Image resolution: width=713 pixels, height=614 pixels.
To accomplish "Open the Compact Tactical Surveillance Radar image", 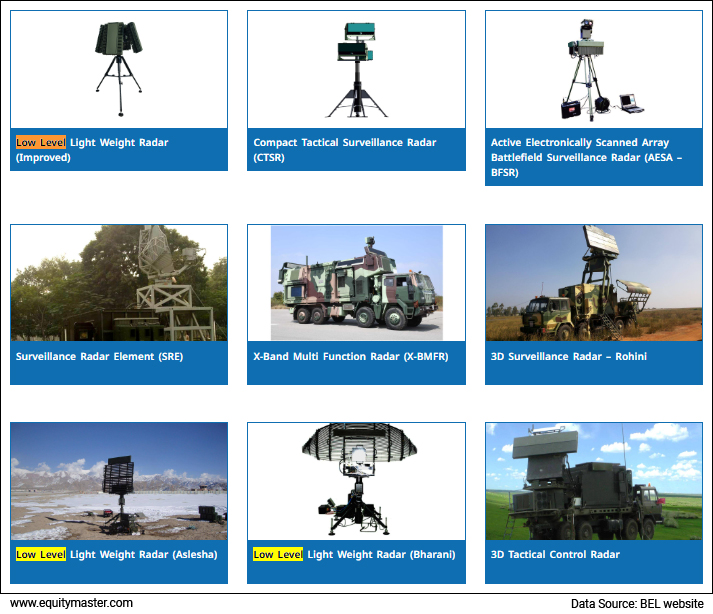I will (x=356, y=69).
